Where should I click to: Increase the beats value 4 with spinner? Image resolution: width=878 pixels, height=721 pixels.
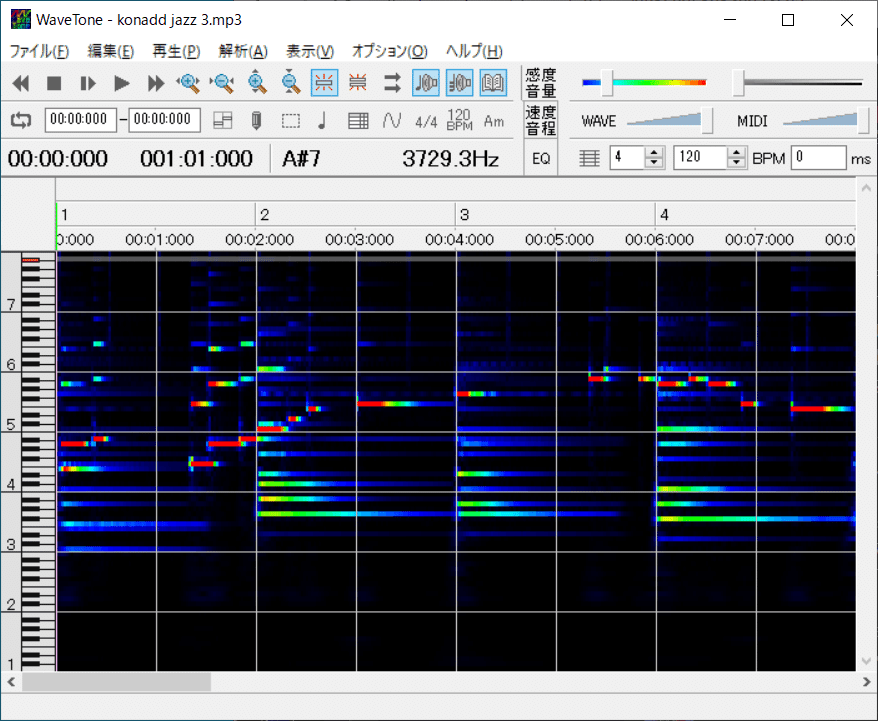(655, 153)
